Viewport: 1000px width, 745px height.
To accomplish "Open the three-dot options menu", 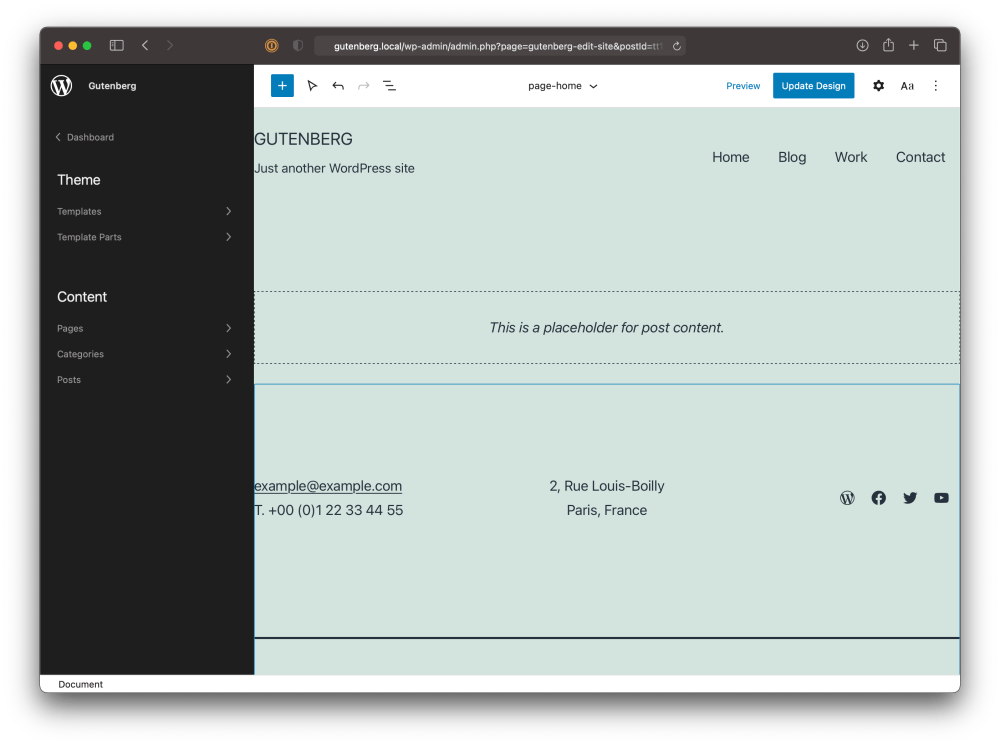I will 935,86.
